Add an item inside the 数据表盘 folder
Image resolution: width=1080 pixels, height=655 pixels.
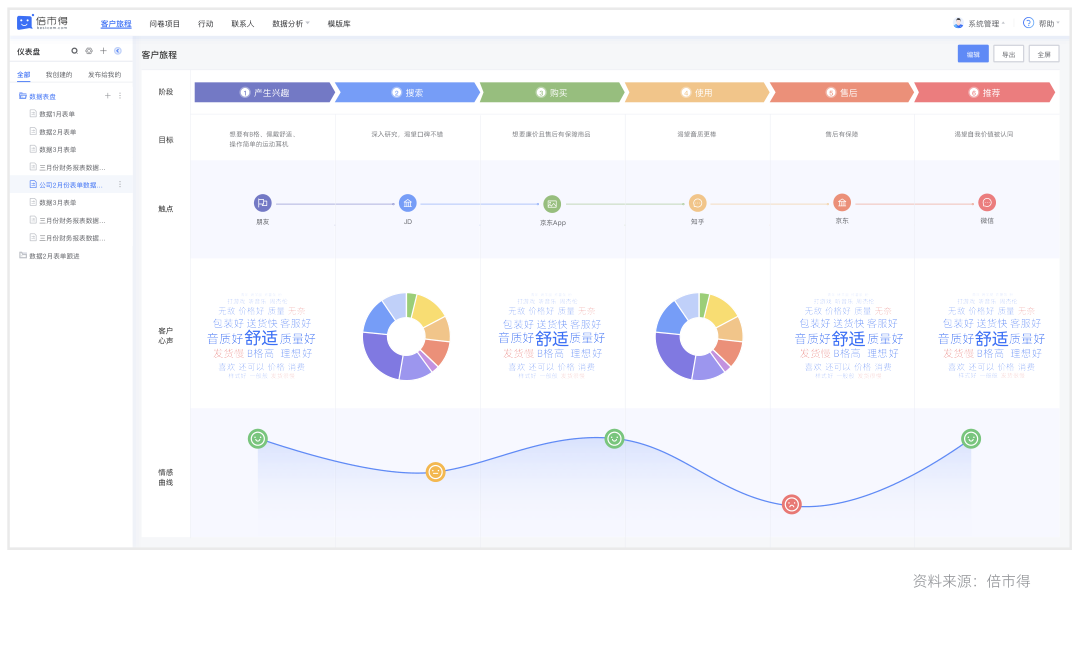(x=107, y=96)
